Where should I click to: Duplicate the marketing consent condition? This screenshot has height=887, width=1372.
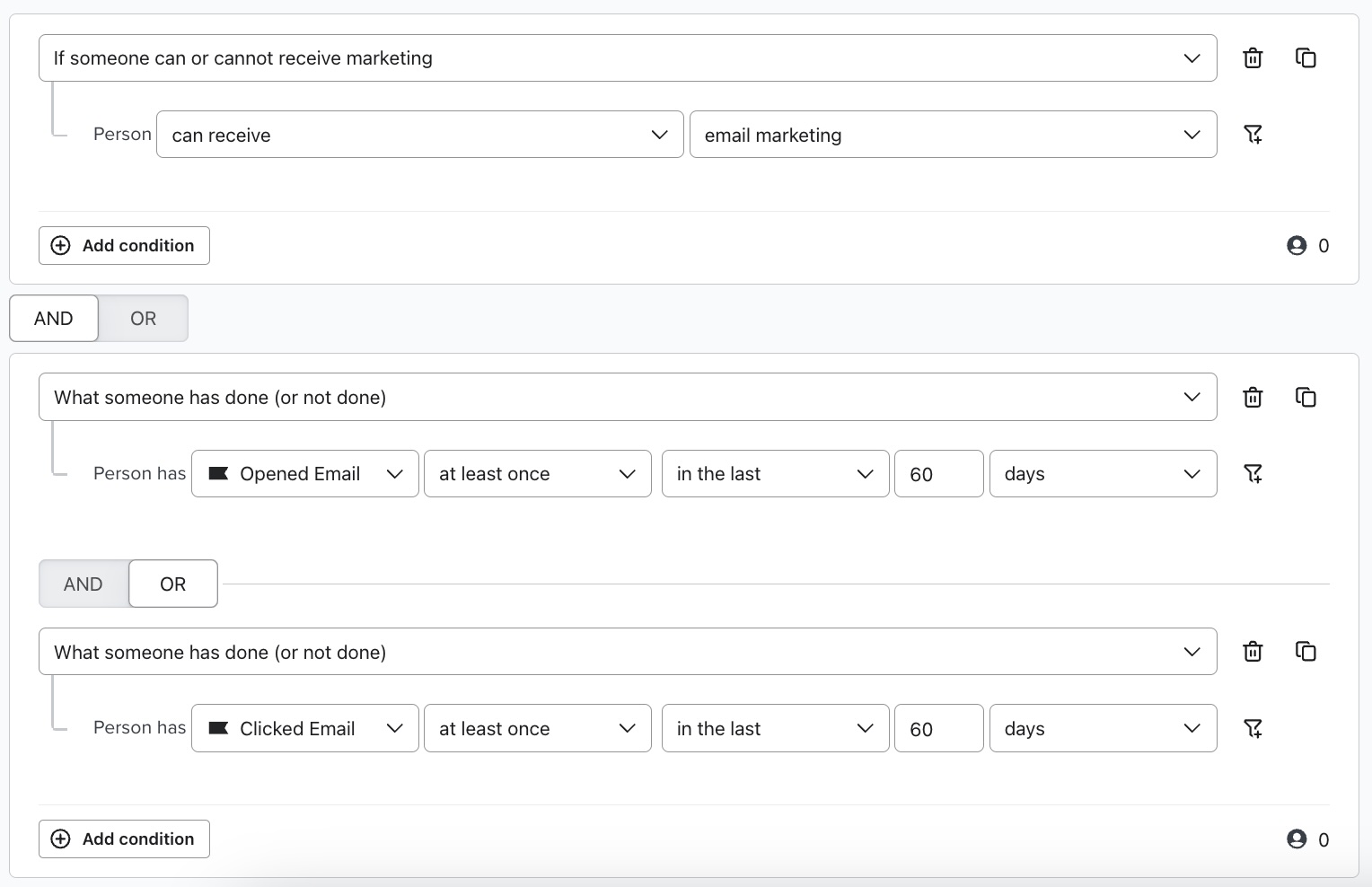1306,57
